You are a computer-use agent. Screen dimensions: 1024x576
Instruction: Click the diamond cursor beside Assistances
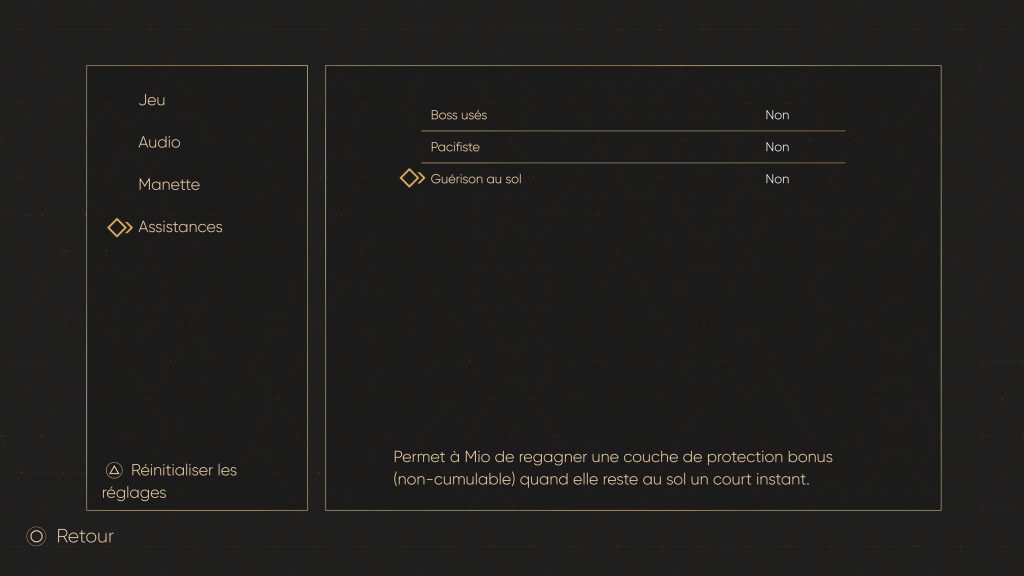pos(119,228)
